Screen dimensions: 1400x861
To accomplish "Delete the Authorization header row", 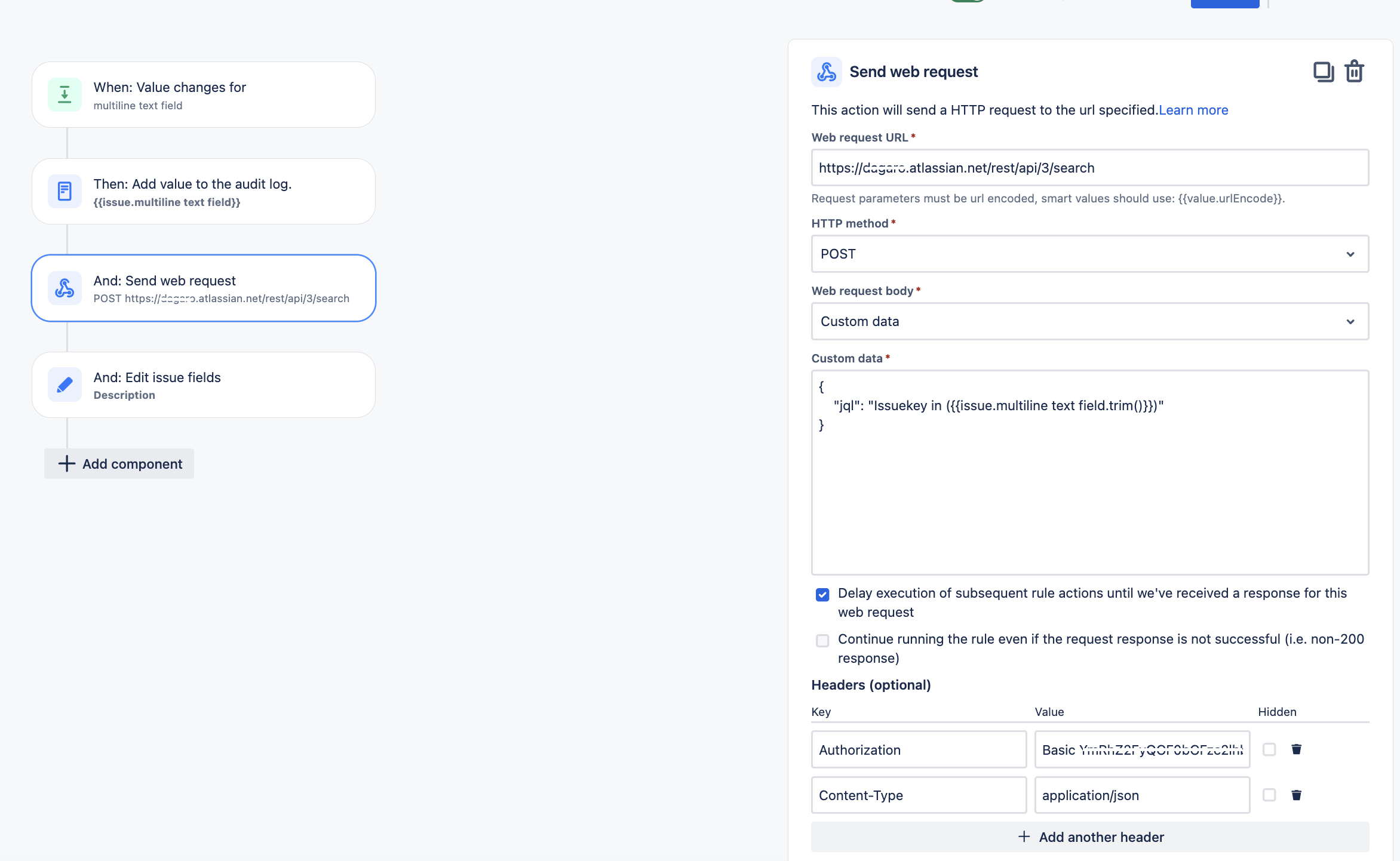I will pos(1296,749).
